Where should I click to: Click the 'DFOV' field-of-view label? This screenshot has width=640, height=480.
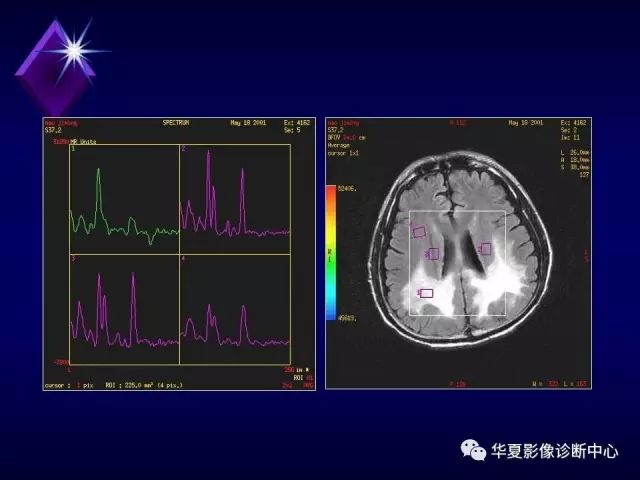coord(346,138)
